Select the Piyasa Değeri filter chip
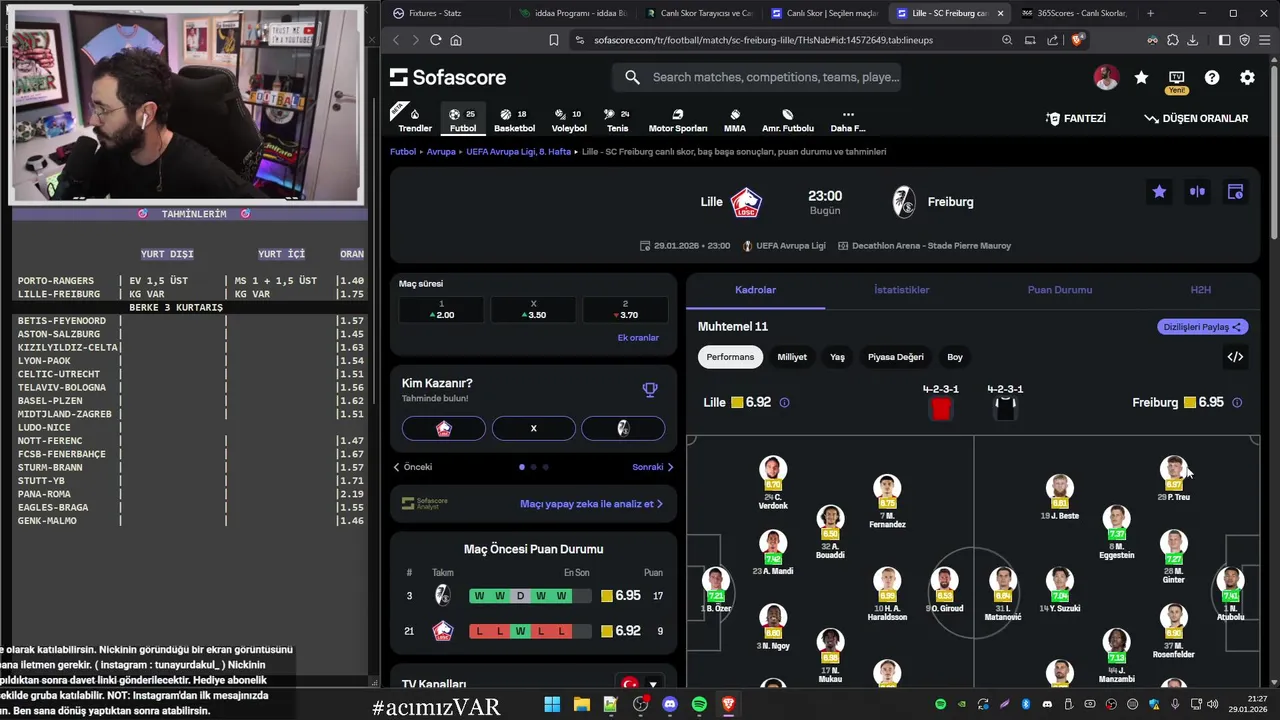Viewport: 1280px width, 720px height. [x=896, y=357]
